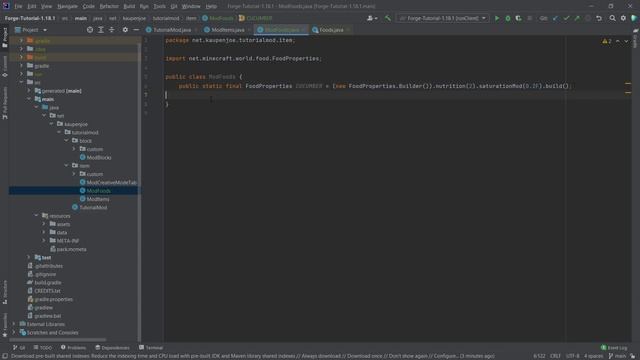This screenshot has height=360, width=640.
Task: Collapse the src folder in project tree
Action: pos(21,82)
